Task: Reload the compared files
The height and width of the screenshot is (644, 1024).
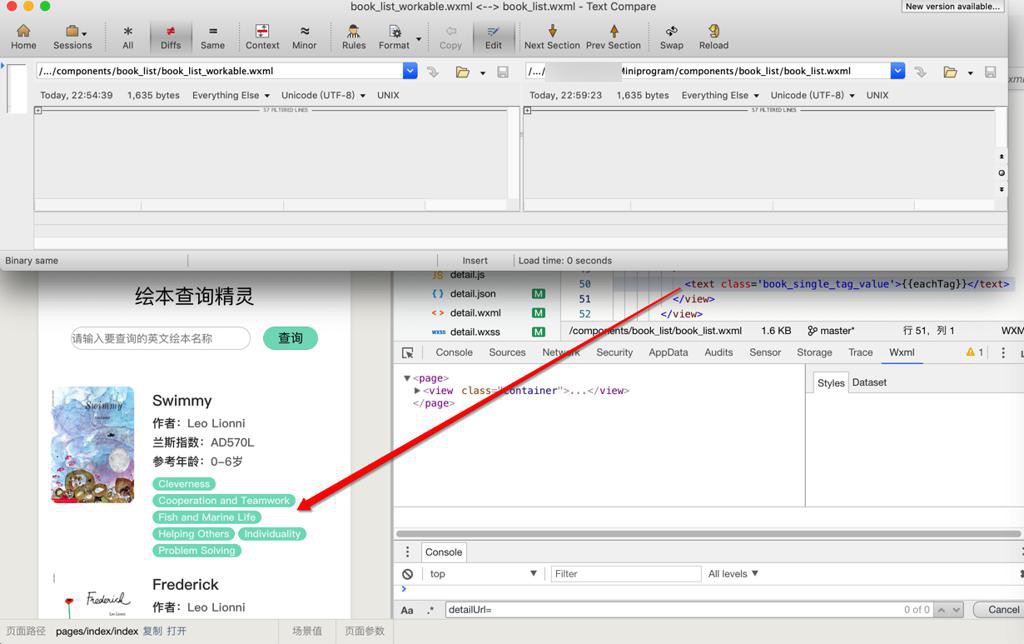Action: point(713,37)
